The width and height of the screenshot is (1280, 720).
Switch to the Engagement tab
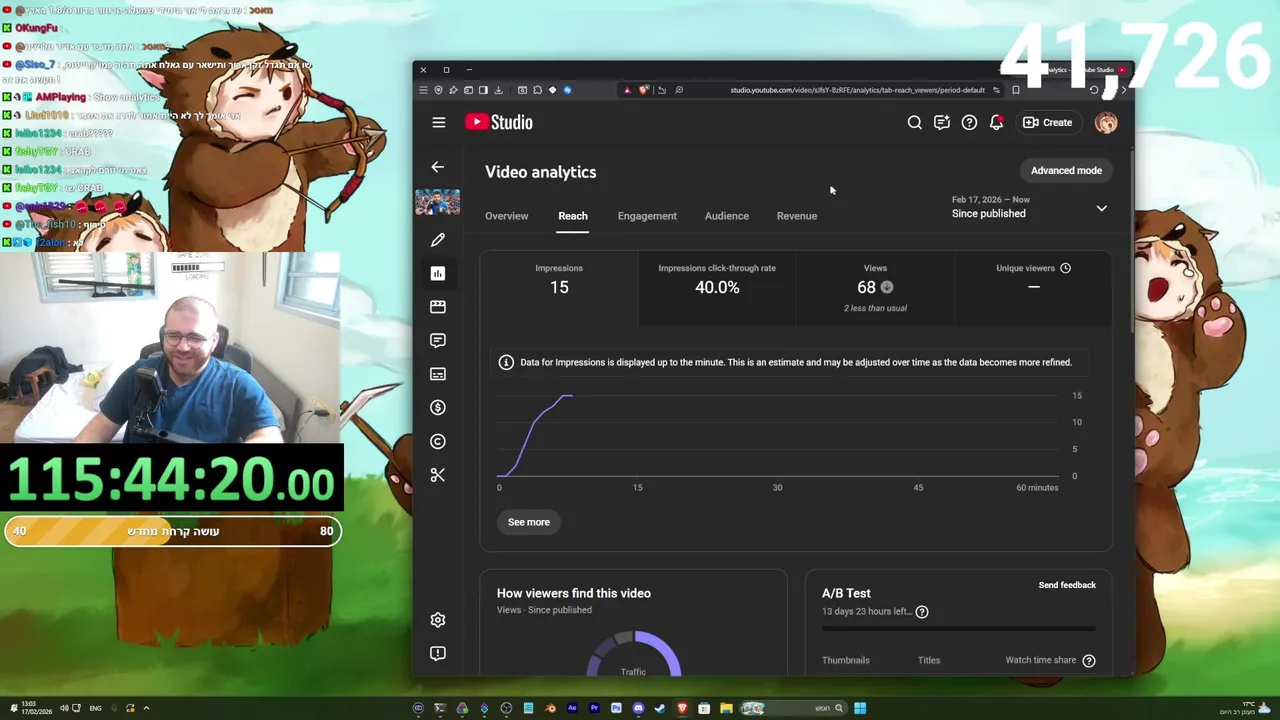pyautogui.click(x=647, y=216)
